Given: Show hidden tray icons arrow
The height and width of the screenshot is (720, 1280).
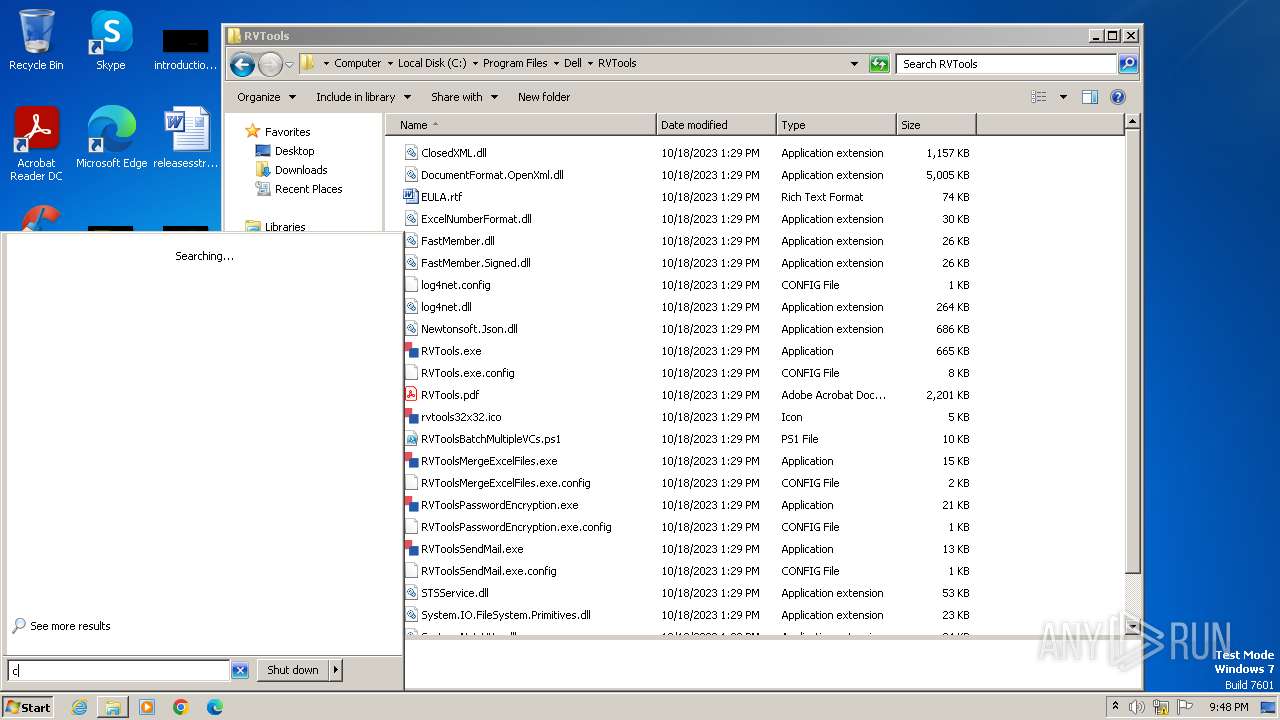Looking at the screenshot, I should 1116,706.
